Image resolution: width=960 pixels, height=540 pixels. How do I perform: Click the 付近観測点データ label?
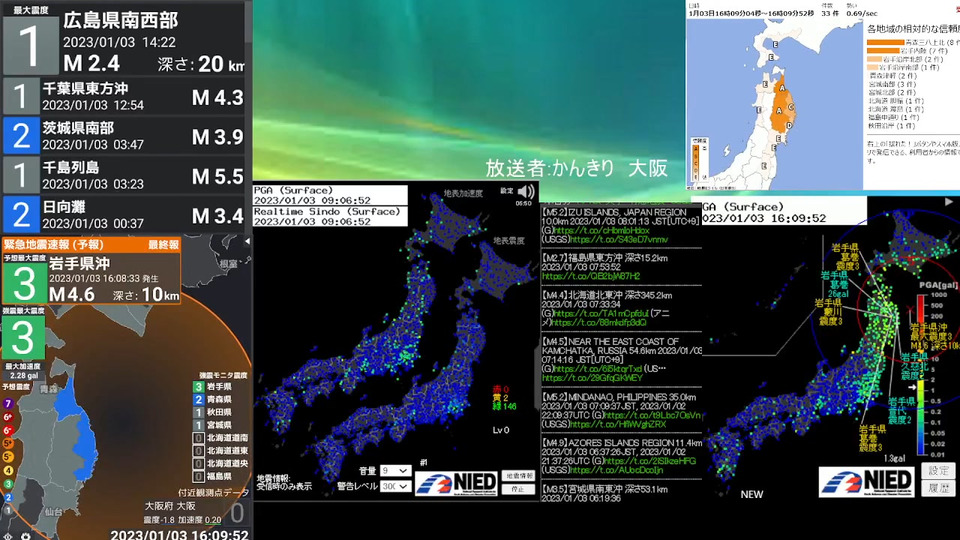(x=213, y=492)
